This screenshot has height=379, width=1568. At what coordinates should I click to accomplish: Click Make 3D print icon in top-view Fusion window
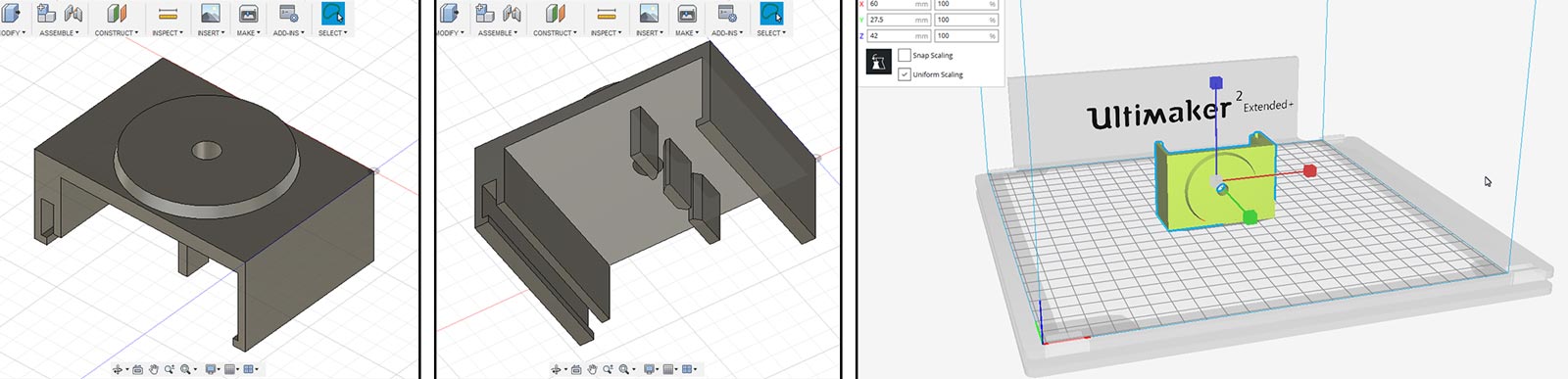tap(248, 13)
